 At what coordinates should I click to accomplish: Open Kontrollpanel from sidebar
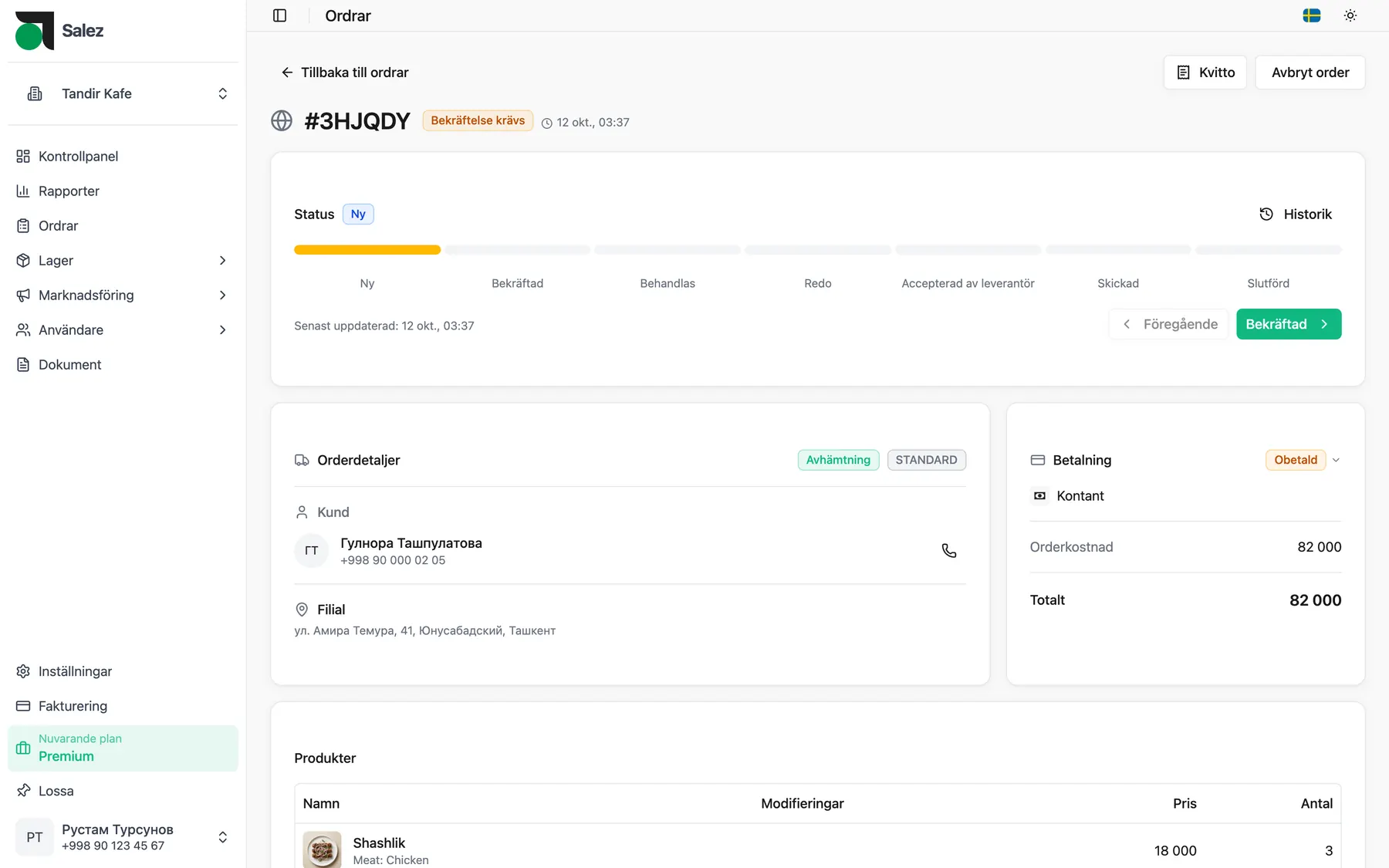coord(123,156)
